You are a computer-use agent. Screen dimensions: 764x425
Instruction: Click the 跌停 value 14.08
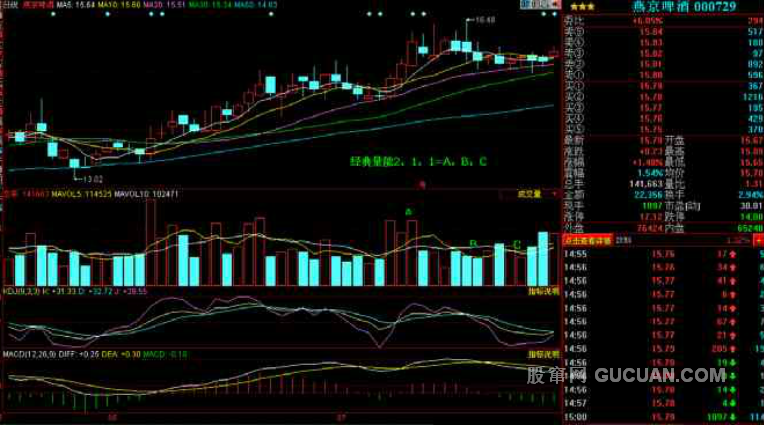[x=752, y=216]
